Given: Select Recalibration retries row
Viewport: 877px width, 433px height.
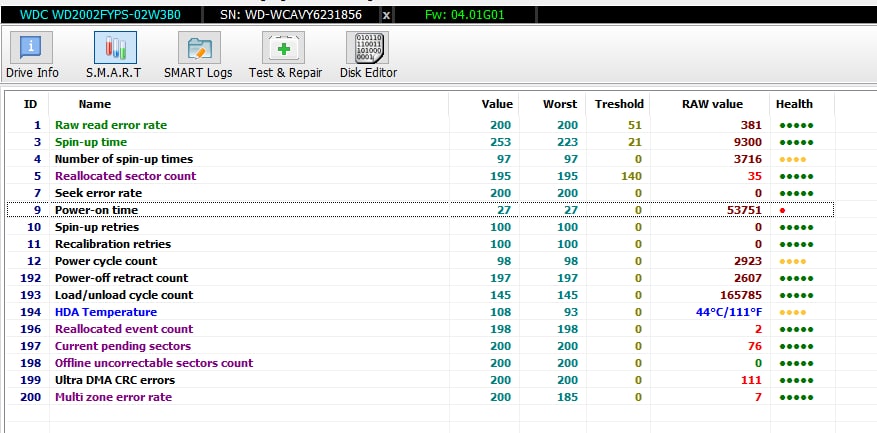Looking at the screenshot, I should pyautogui.click(x=420, y=244).
